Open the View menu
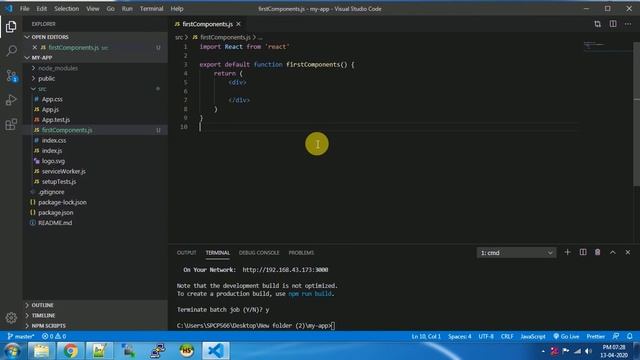Viewport: 640px width, 360px height. coord(93,9)
